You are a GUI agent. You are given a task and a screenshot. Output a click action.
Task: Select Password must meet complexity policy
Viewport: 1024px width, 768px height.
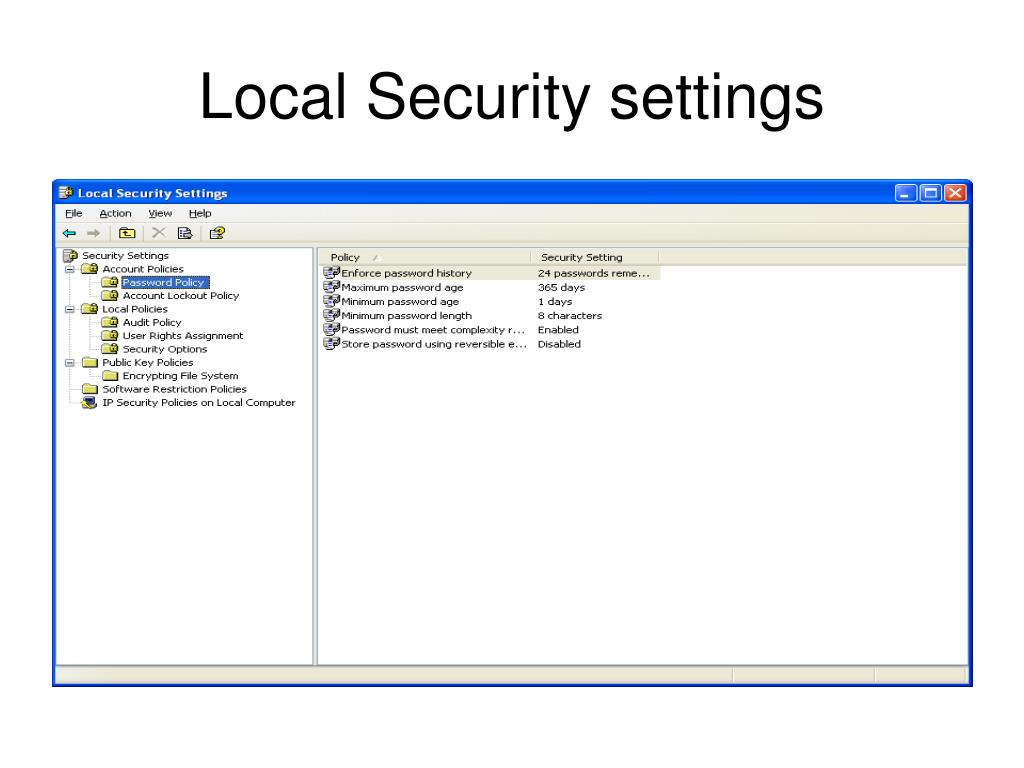tap(433, 330)
